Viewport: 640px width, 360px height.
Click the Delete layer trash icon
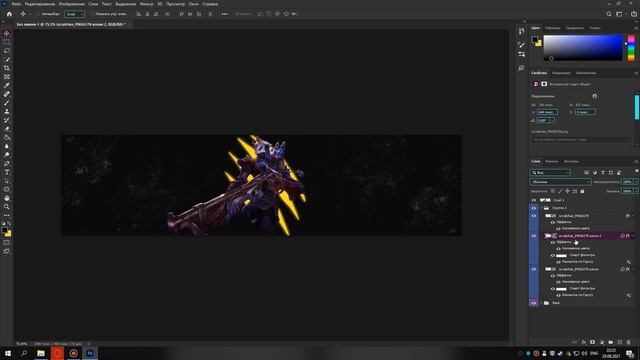(x=629, y=342)
